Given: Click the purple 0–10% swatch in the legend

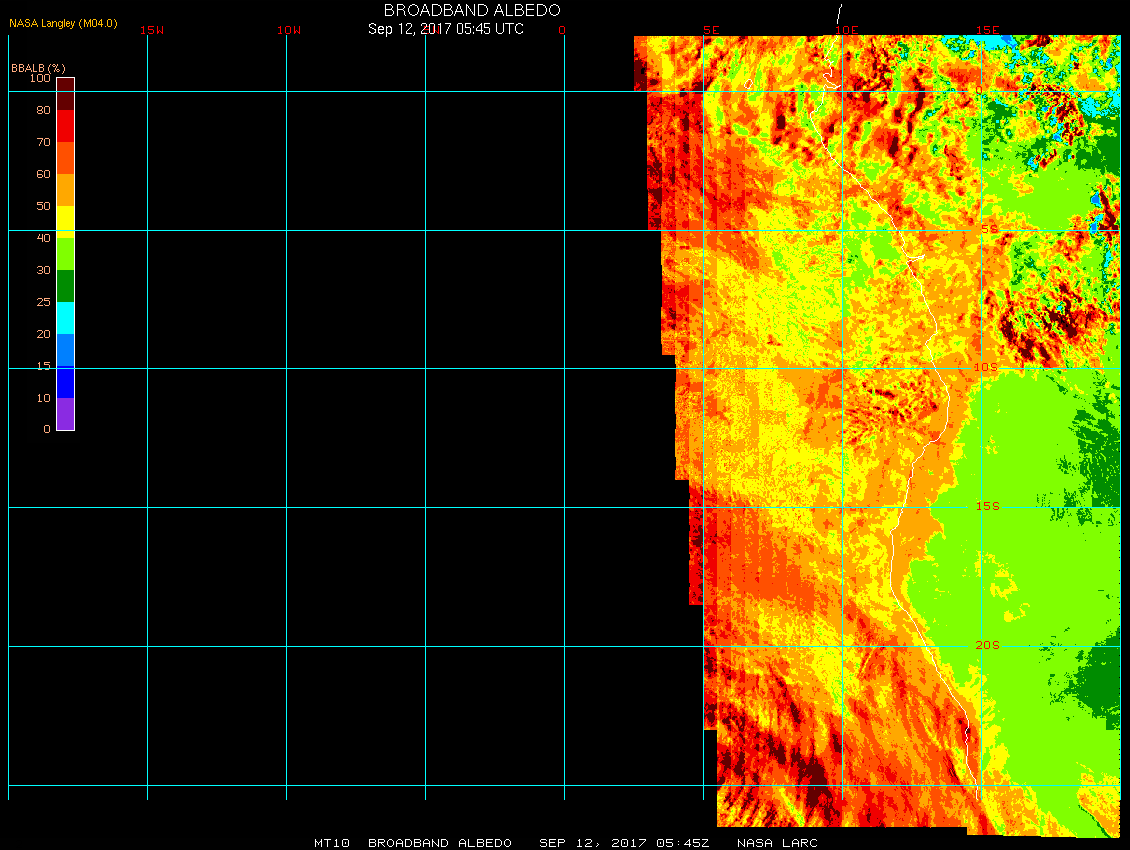Looking at the screenshot, I should click(x=65, y=414).
